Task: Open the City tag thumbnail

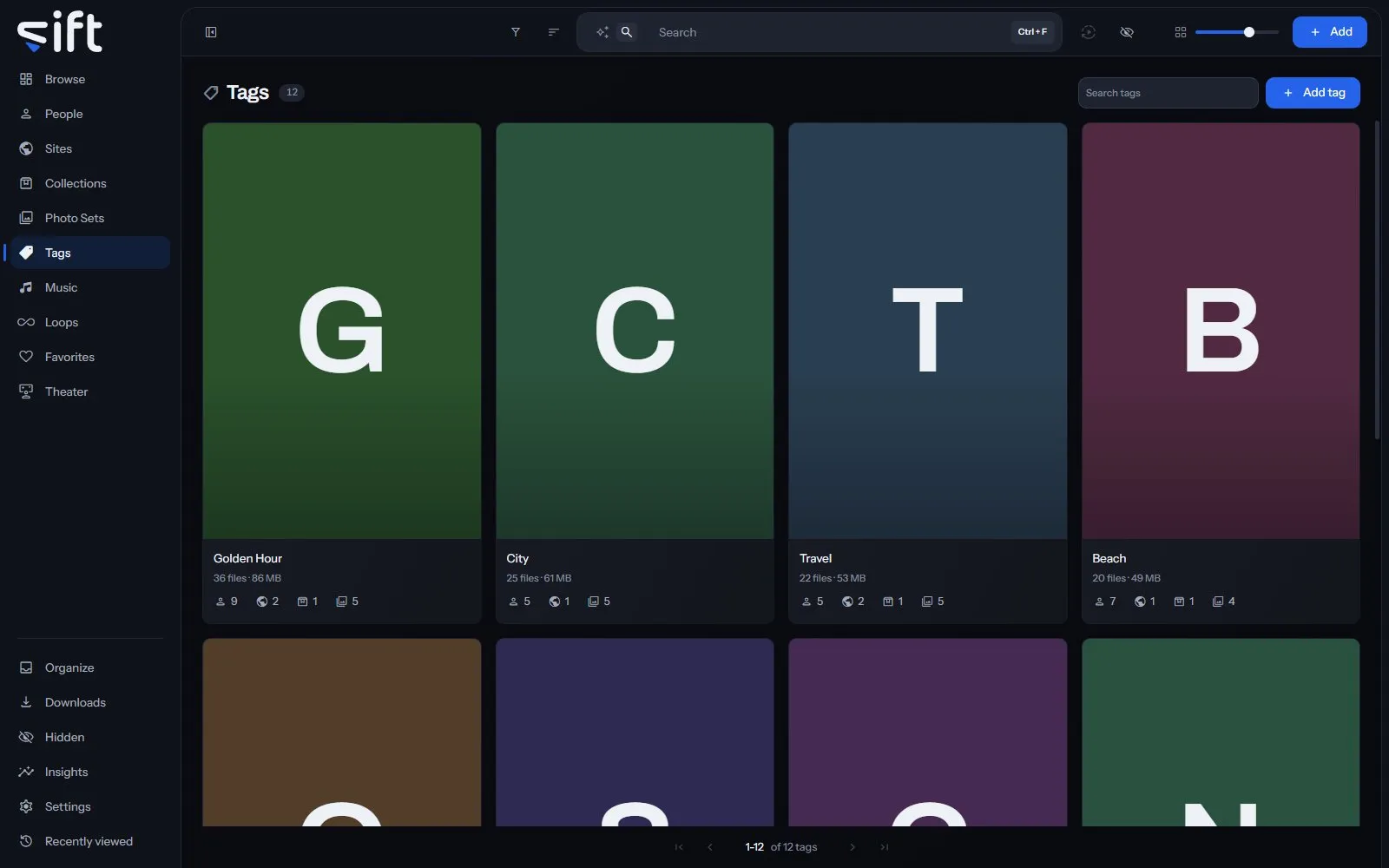Action: tap(635, 331)
